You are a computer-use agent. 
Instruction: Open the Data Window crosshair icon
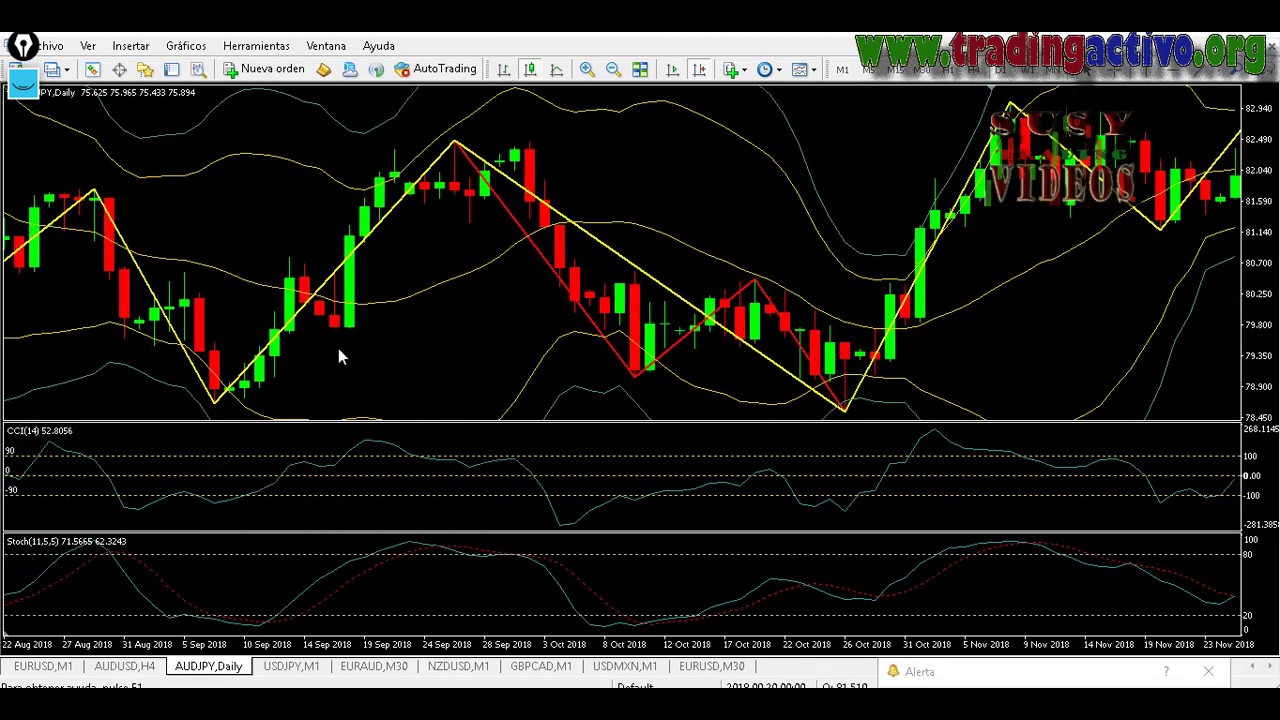click(x=119, y=69)
